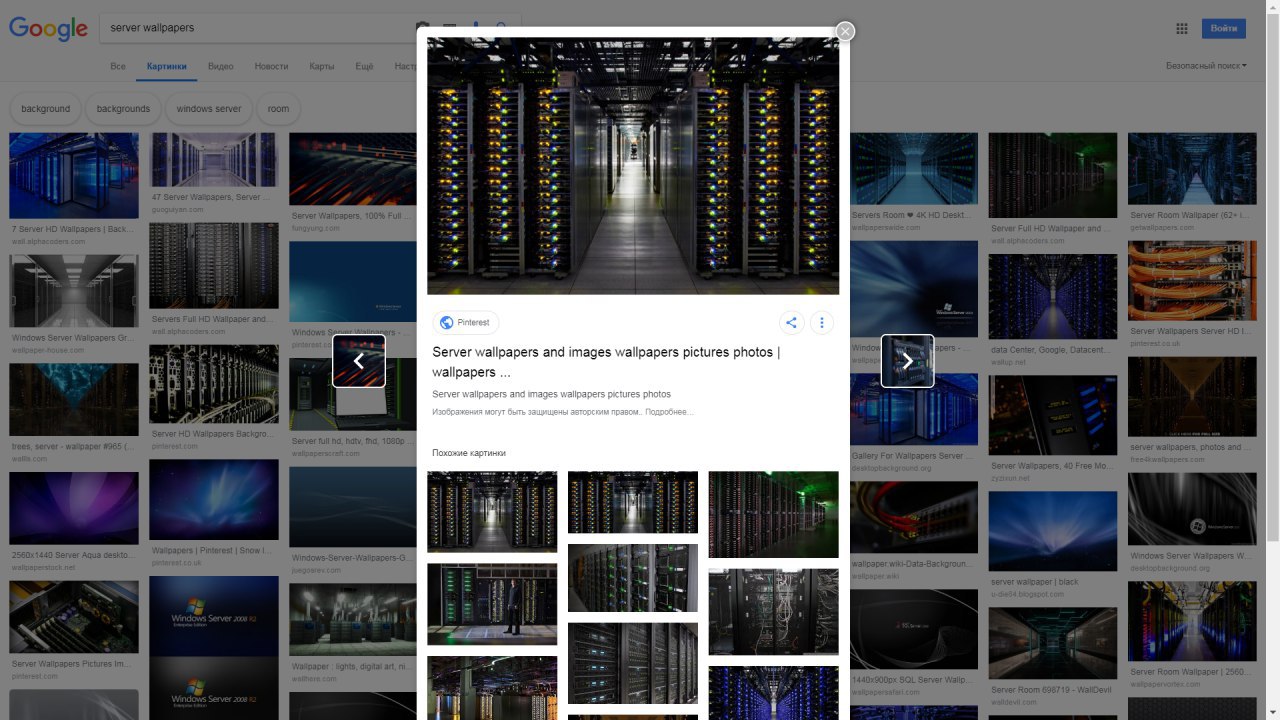Open the 'Server Room Wallpaper | 2560...' thumbnail
The image size is (1280, 720).
pyautogui.click(x=1192, y=621)
